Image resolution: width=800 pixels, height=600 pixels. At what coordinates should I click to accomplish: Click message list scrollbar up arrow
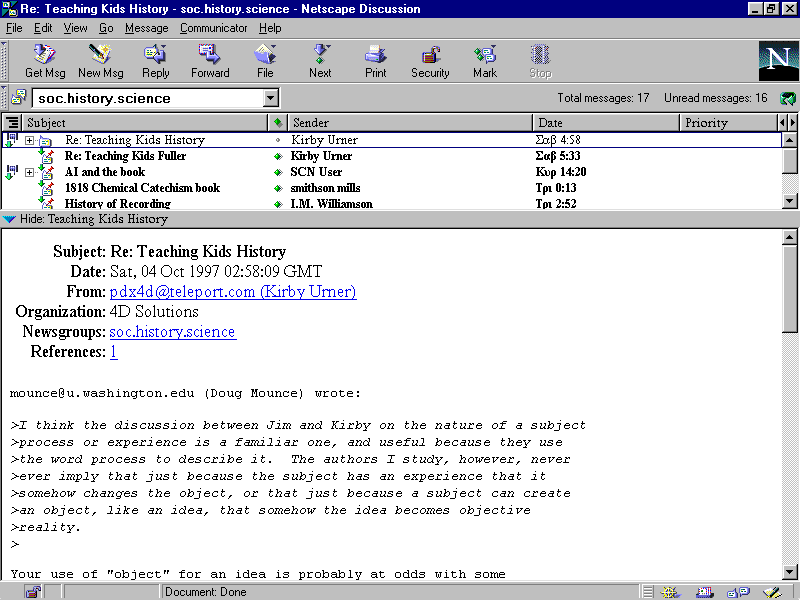[x=789, y=140]
